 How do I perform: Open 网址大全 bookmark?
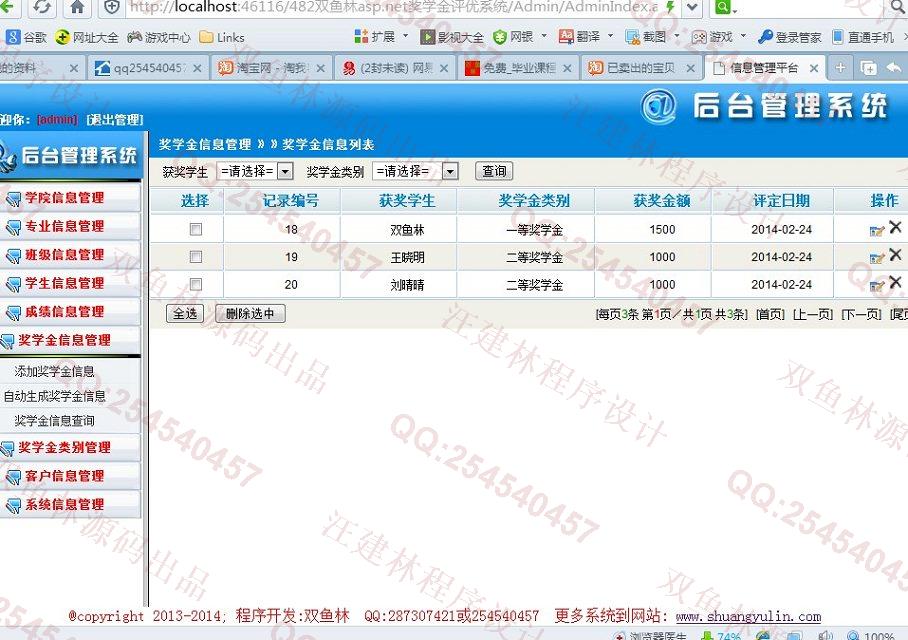click(x=87, y=37)
